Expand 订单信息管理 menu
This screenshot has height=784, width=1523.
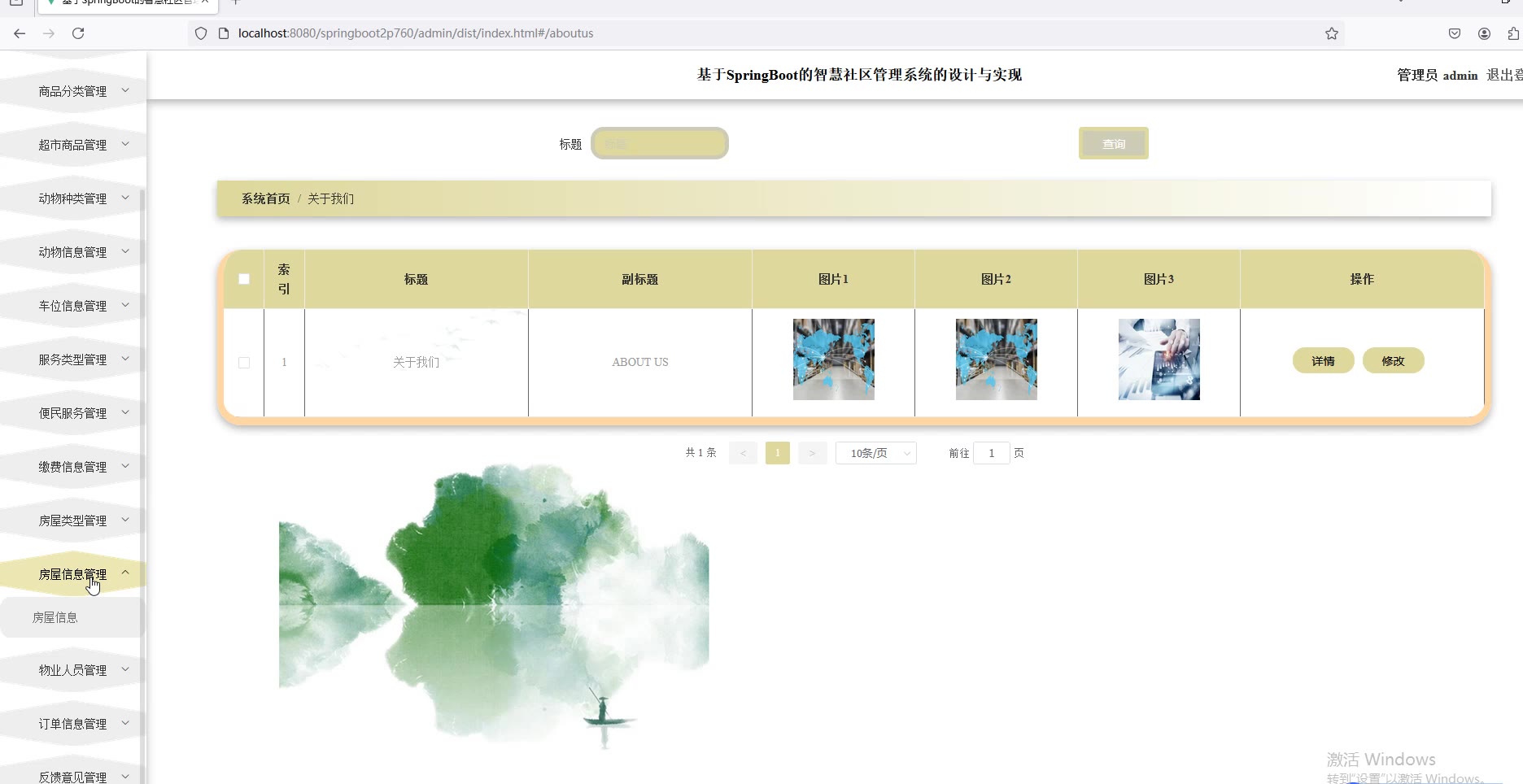coord(73,724)
